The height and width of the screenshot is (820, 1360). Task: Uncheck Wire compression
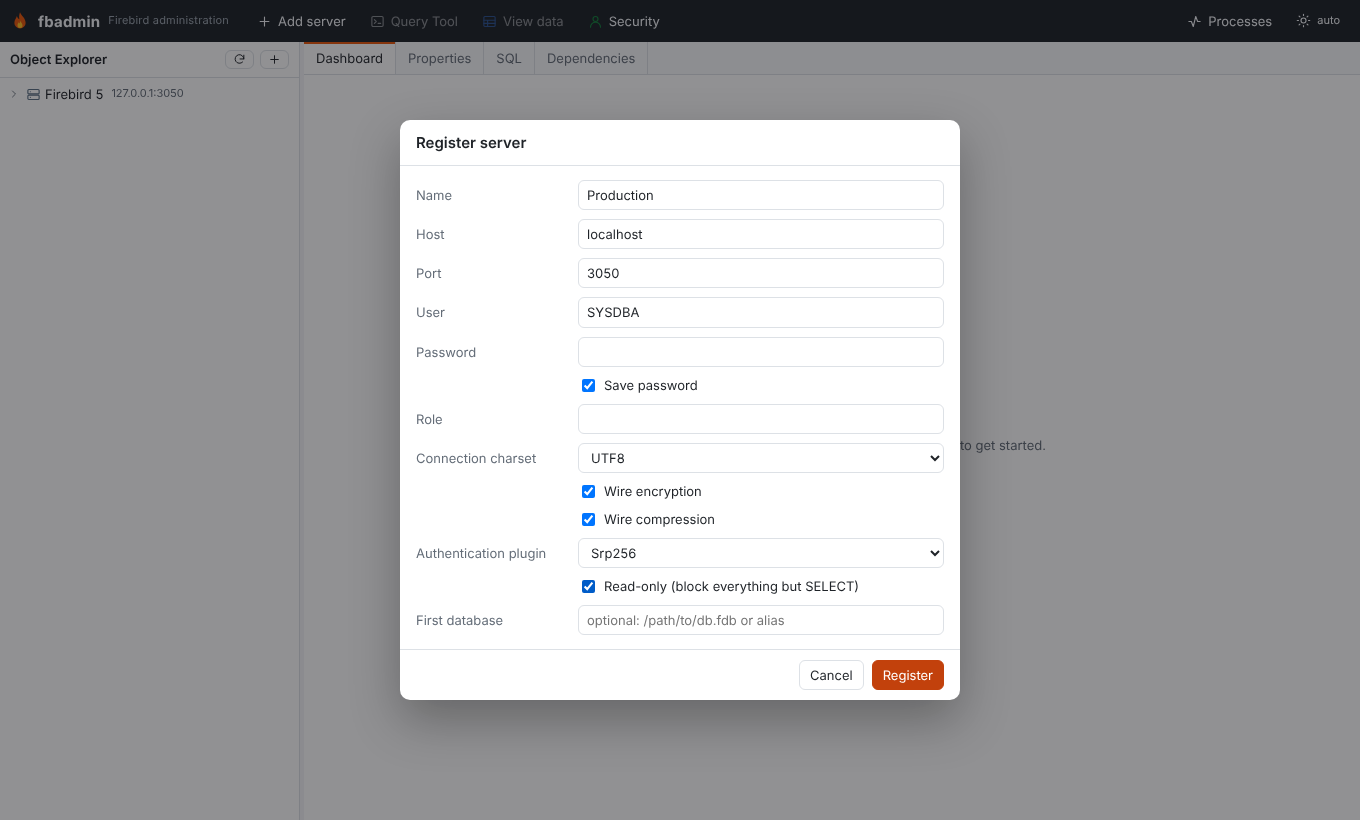tap(589, 519)
